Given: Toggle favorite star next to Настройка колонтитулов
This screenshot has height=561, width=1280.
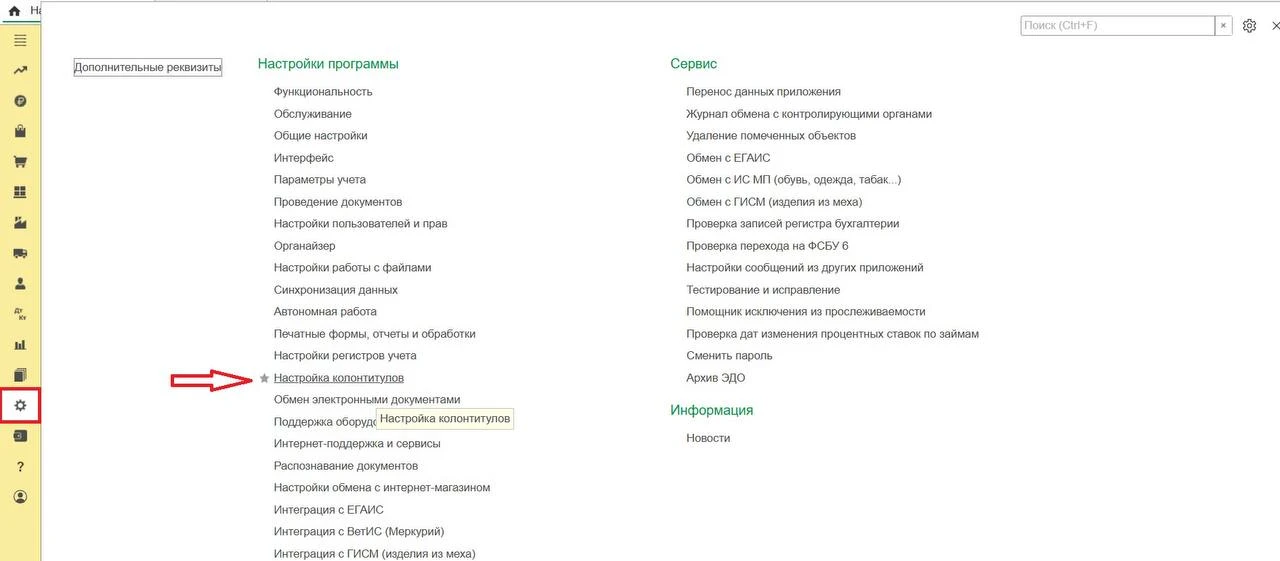Looking at the screenshot, I should [x=264, y=378].
